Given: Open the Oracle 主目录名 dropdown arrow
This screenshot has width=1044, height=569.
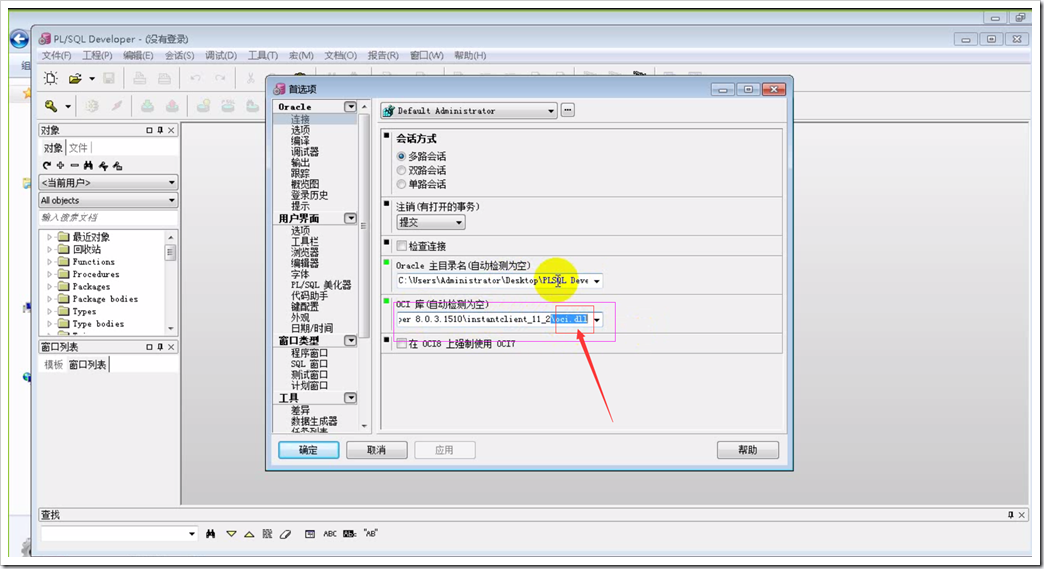Looking at the screenshot, I should 597,281.
